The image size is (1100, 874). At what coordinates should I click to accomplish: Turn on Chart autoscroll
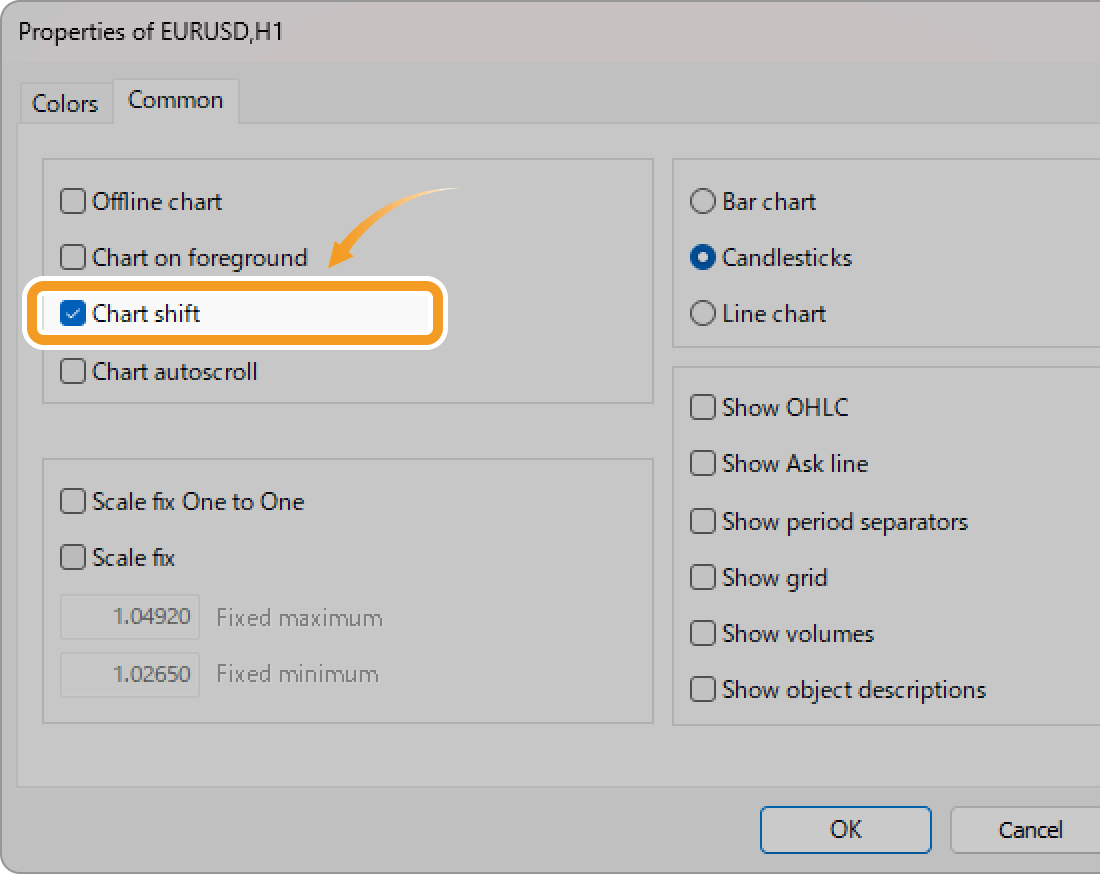point(73,371)
